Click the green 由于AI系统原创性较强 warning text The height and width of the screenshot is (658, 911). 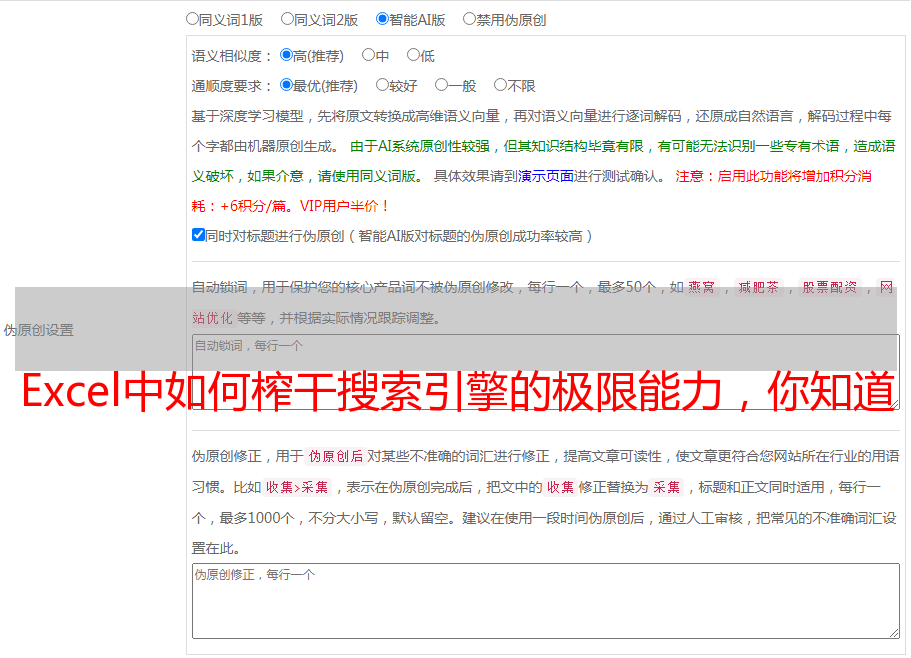[543, 161]
